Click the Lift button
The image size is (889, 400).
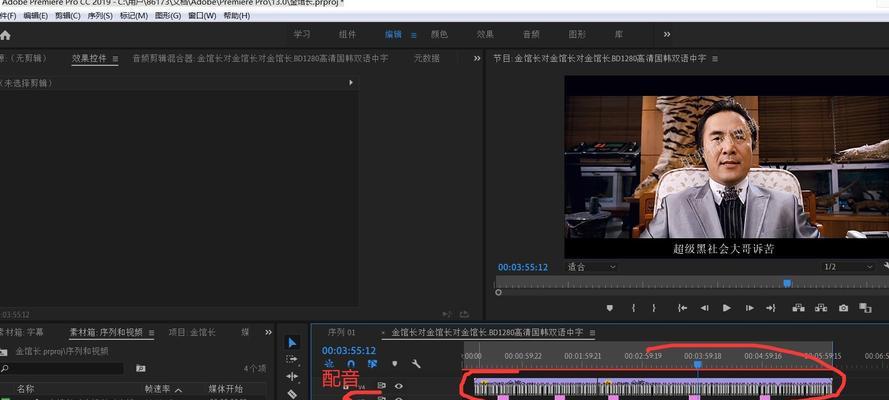[x=798, y=308]
